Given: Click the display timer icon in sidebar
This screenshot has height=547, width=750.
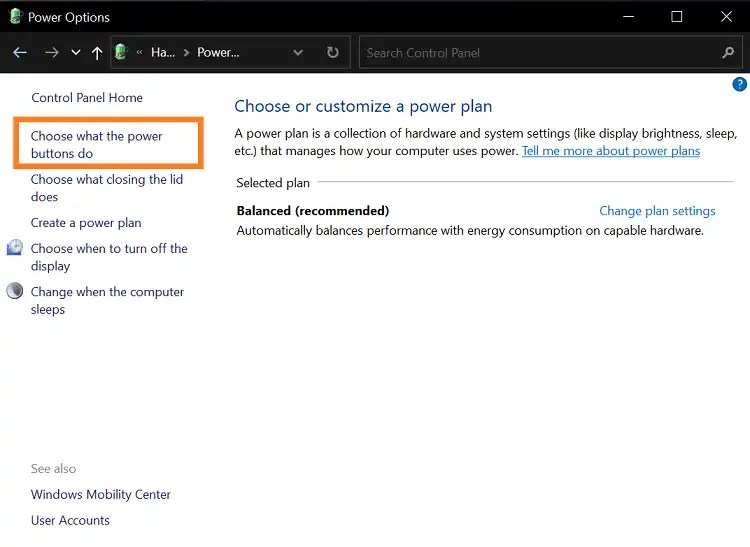Looking at the screenshot, I should point(15,248).
